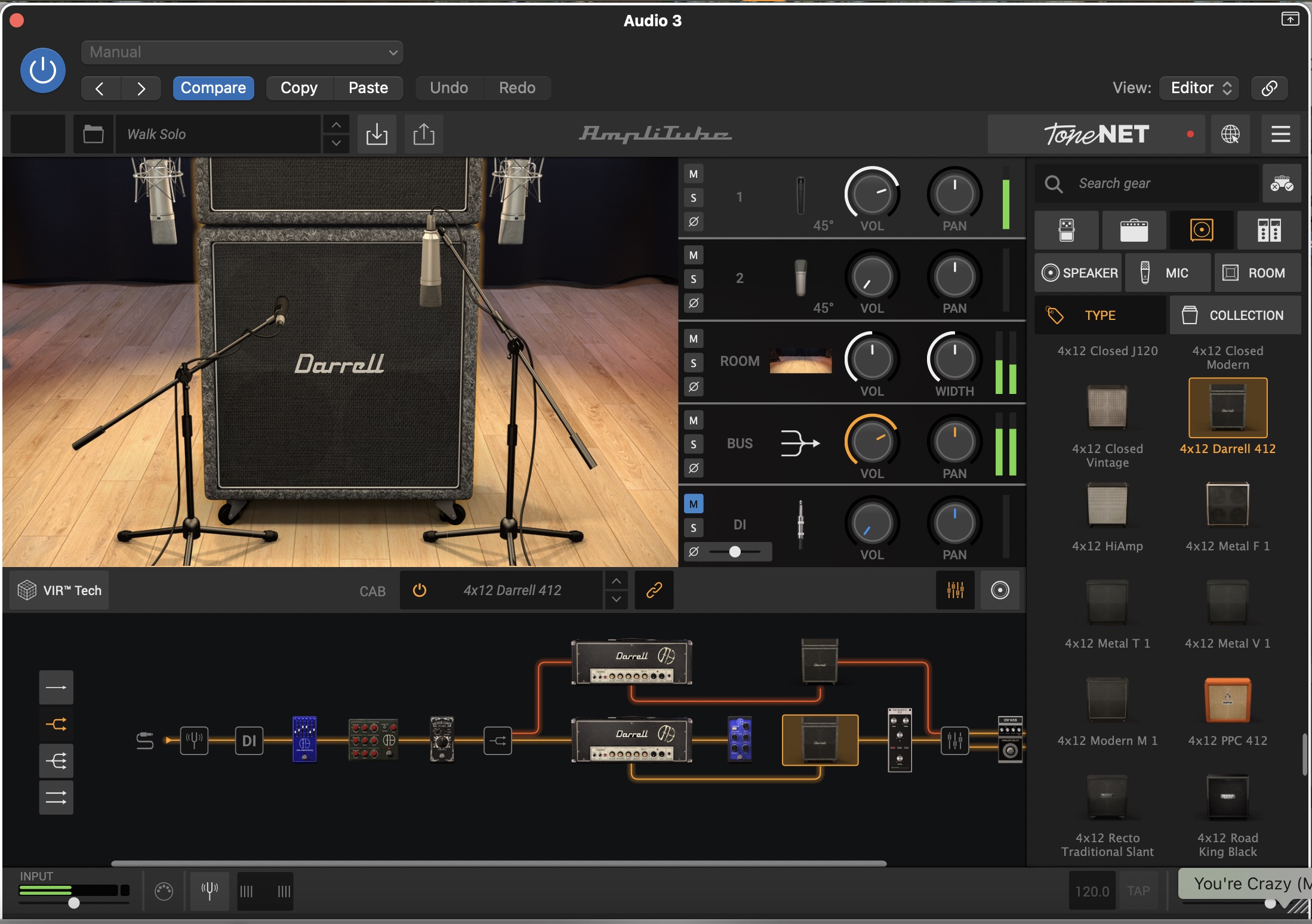Switch to the TYPE filter tab

point(1100,315)
